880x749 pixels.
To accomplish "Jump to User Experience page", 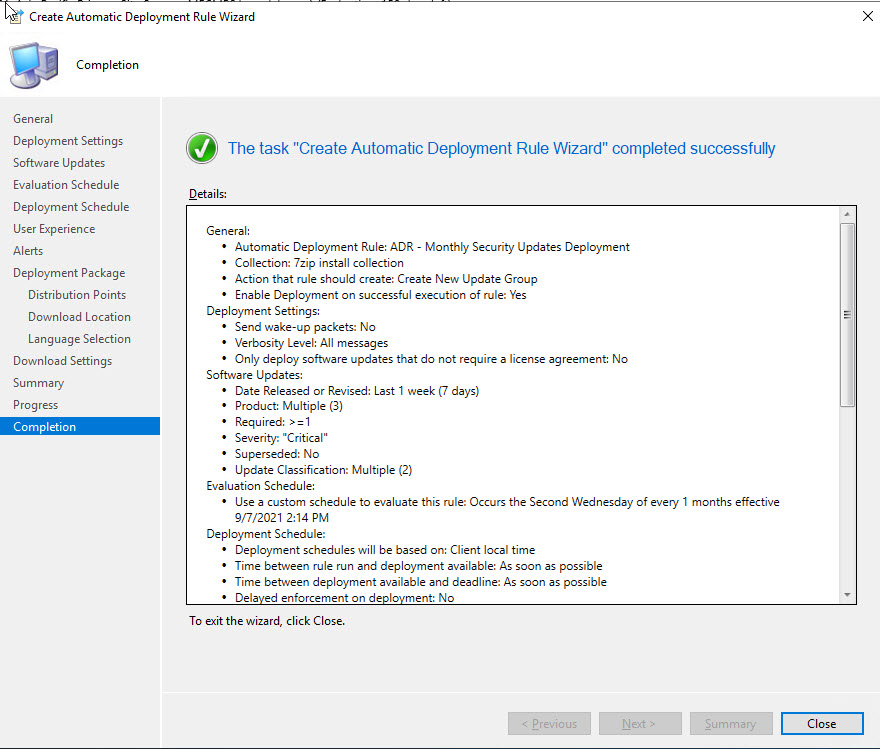I will [x=54, y=229].
